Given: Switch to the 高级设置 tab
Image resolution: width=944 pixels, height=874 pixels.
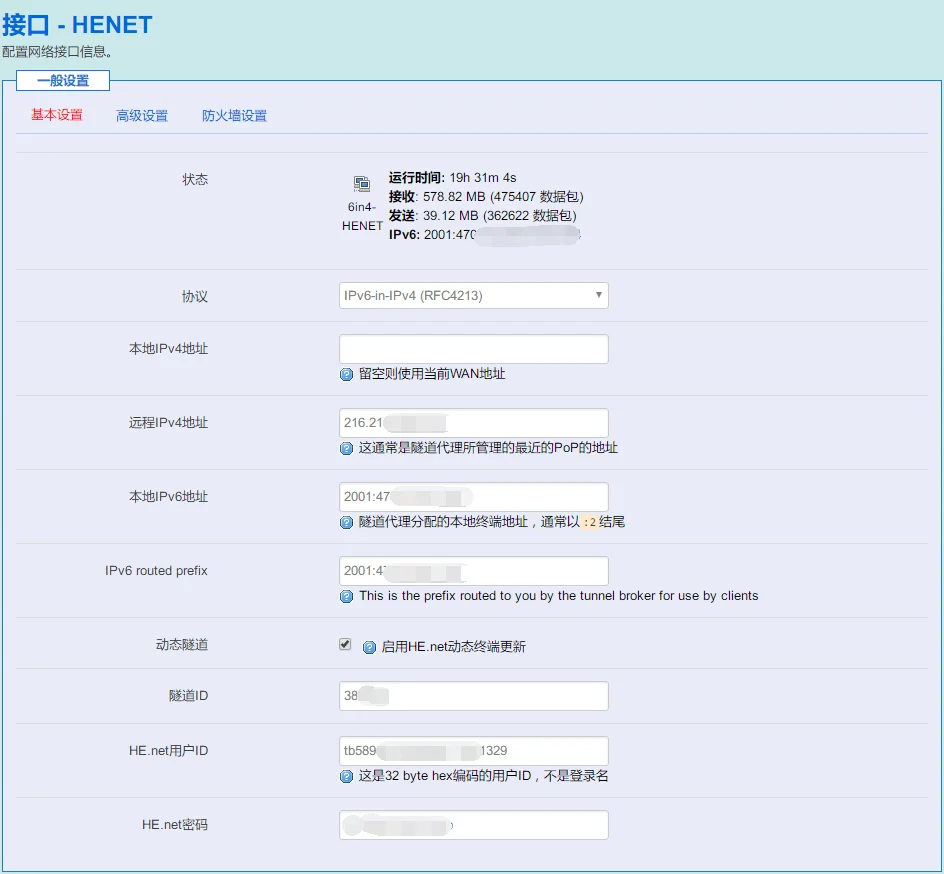Looking at the screenshot, I should (142, 116).
